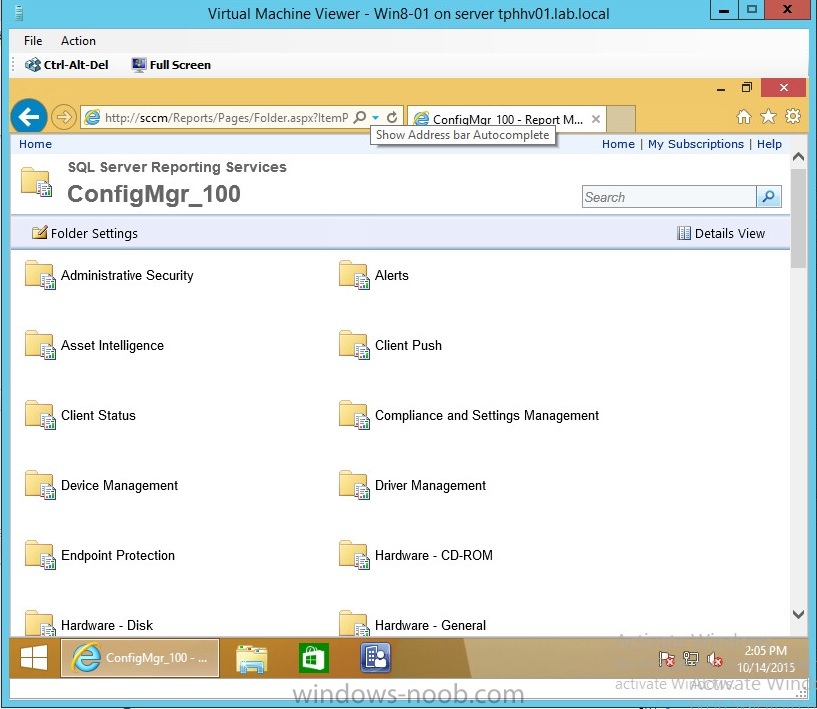Click the Hardware - Disk link
817x709 pixels.
tap(107, 625)
